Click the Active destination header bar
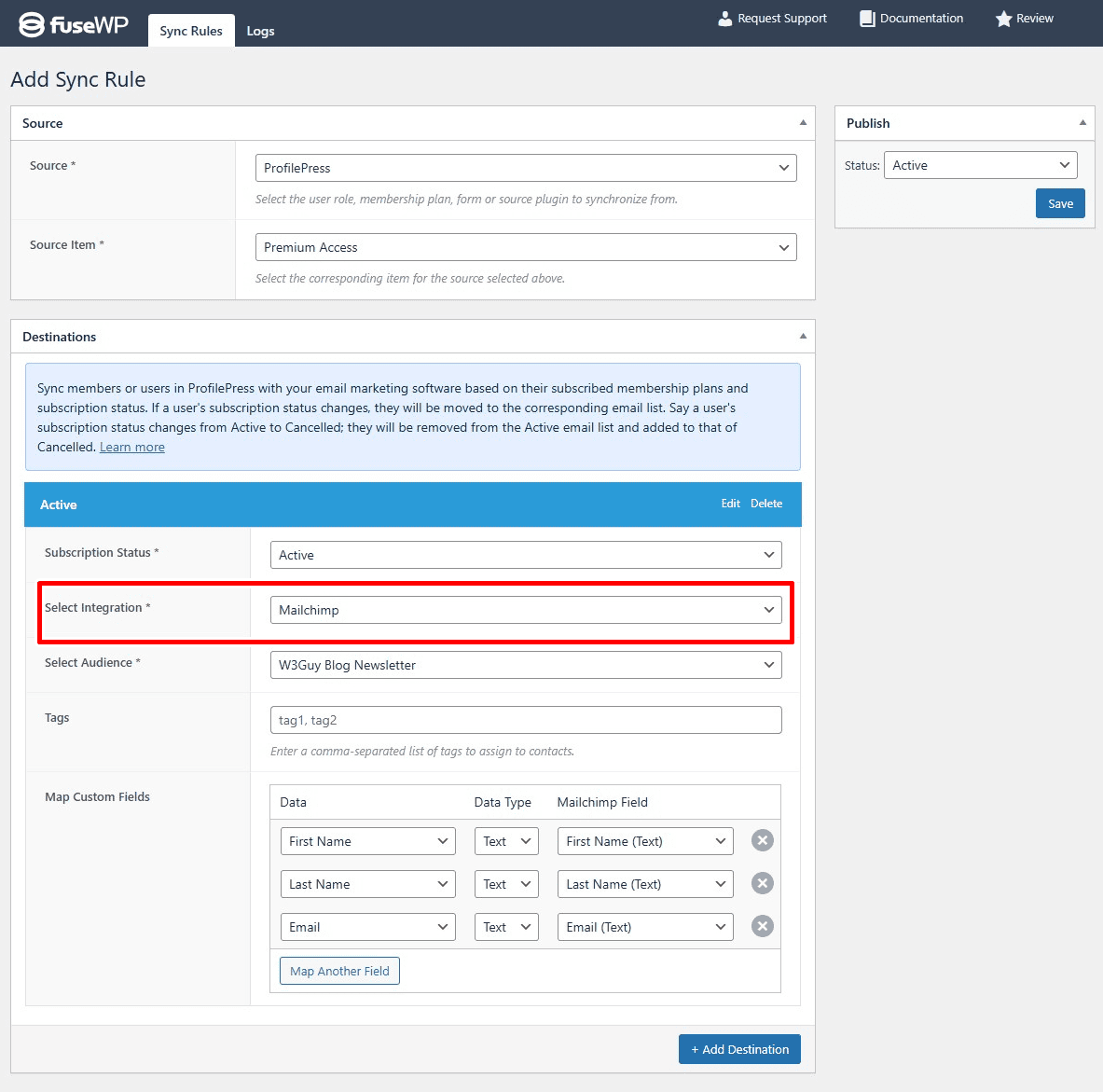1103x1092 pixels. [413, 505]
